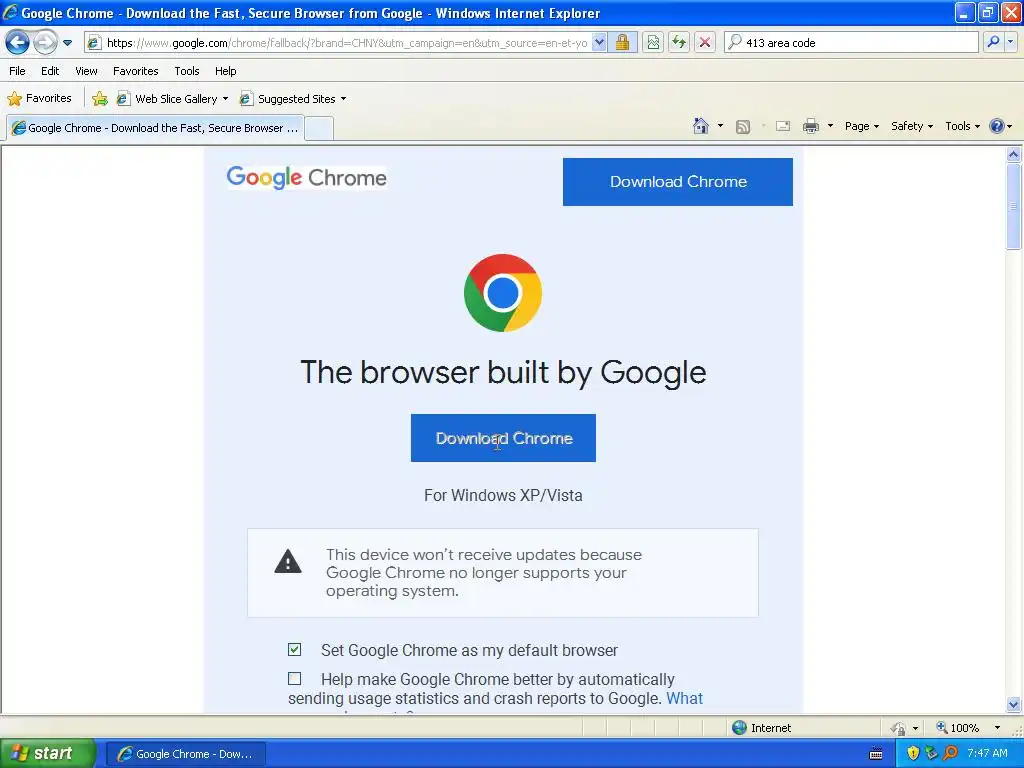Click the browser Forward arrow button
This screenshot has height=768, width=1024.
(x=45, y=43)
